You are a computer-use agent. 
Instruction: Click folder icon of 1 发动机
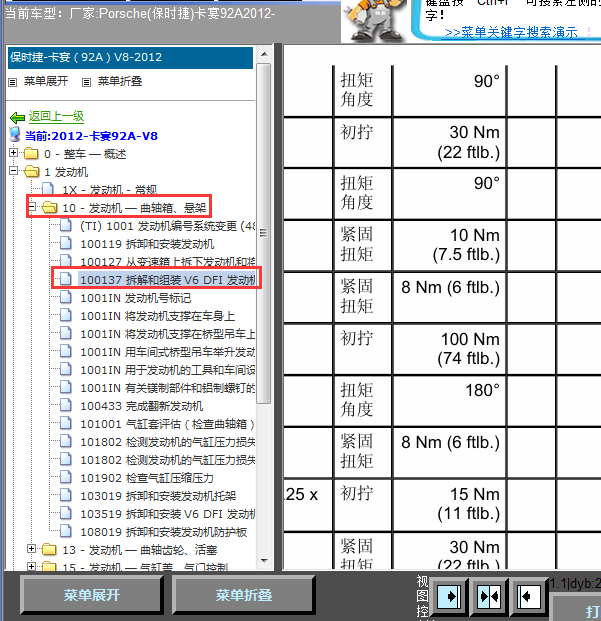[x=31, y=171]
